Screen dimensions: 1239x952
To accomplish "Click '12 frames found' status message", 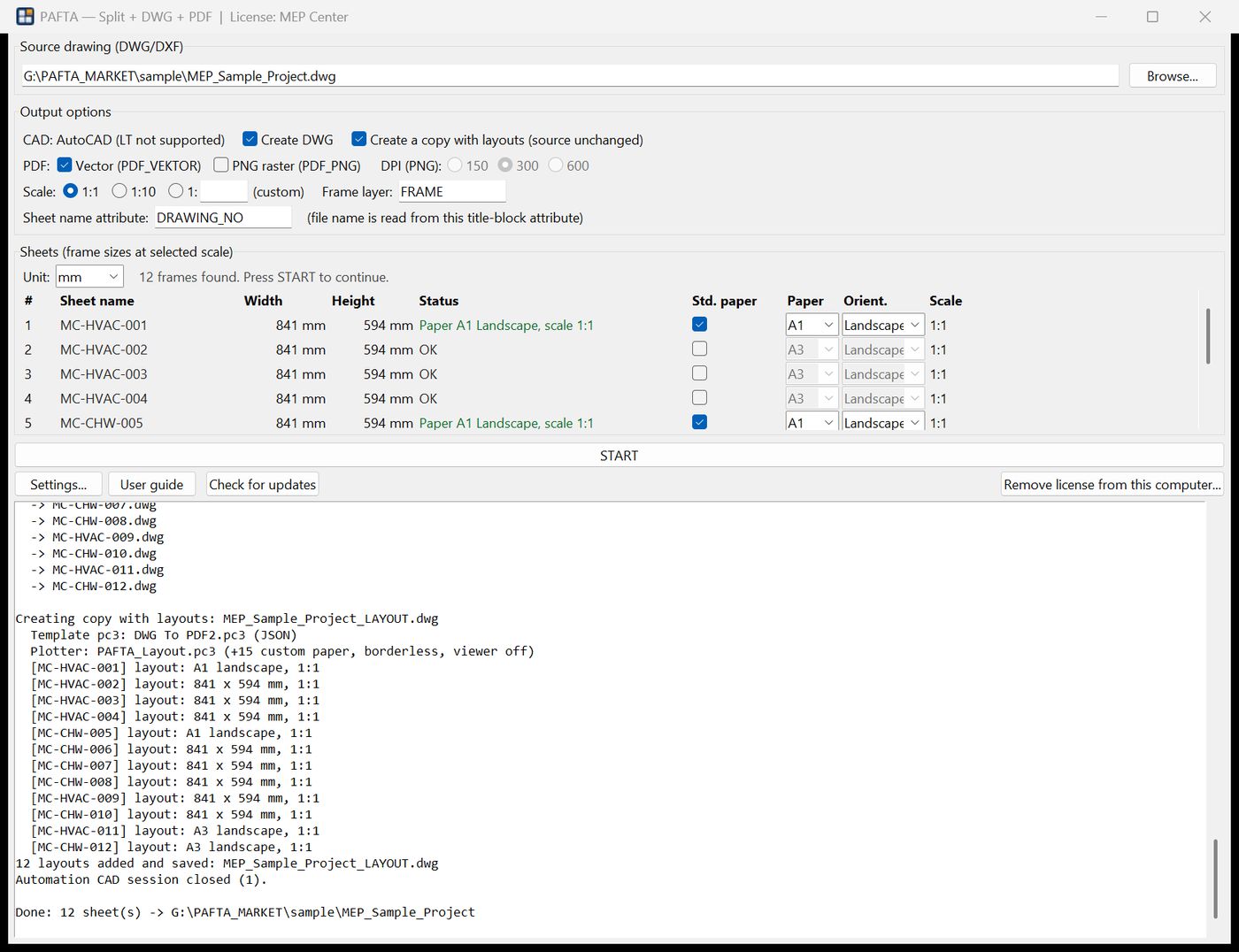I will pos(264,277).
